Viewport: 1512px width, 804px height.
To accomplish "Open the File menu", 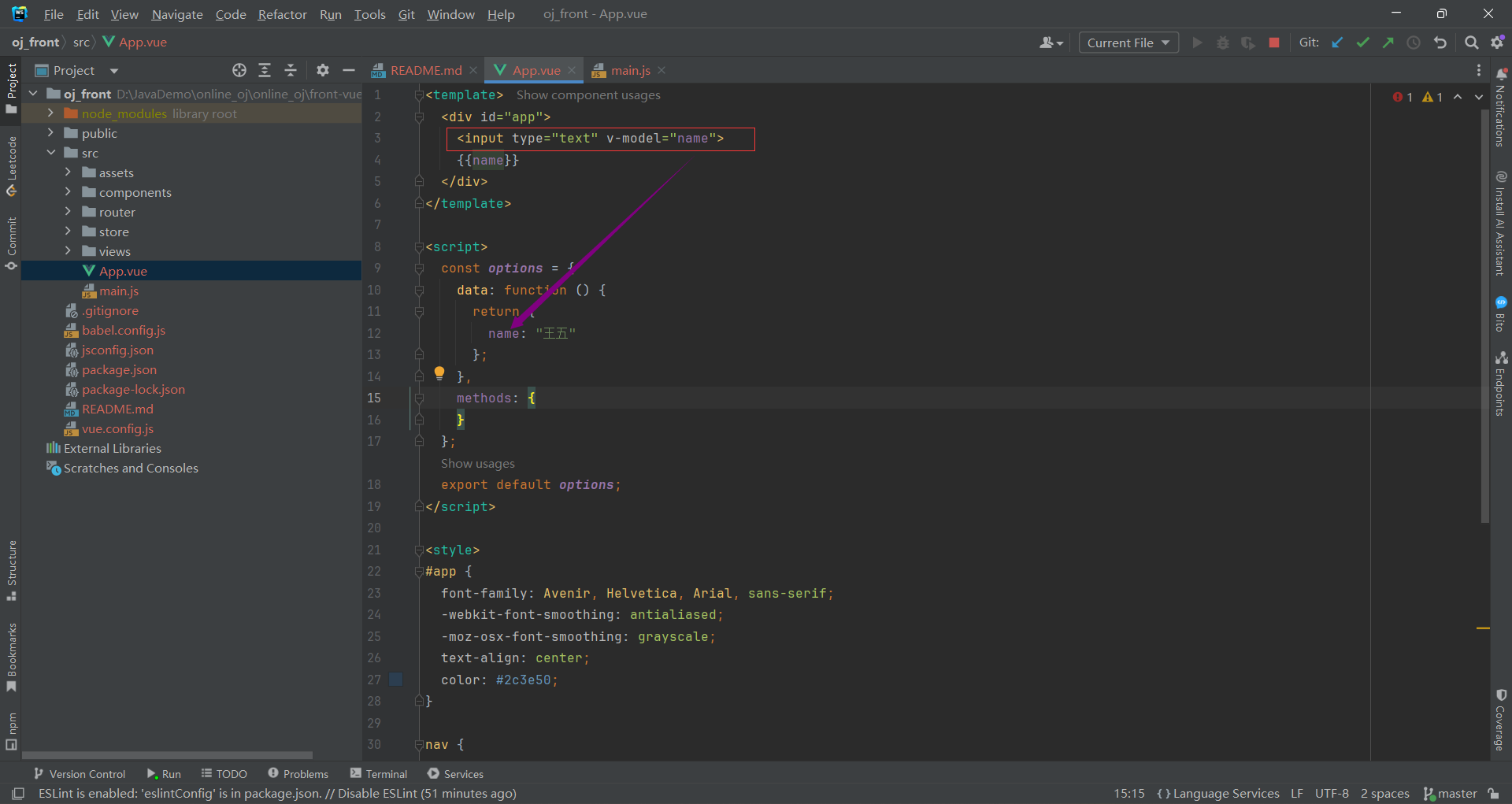I will coord(54,14).
